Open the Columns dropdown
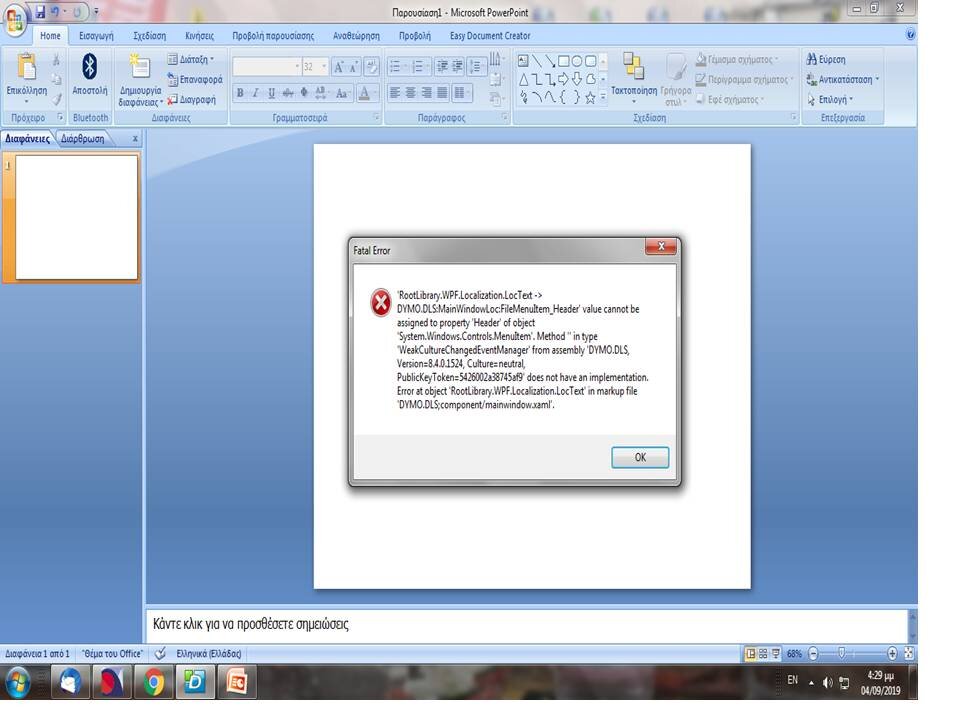Image resolution: width=960 pixels, height=720 pixels. coord(462,93)
